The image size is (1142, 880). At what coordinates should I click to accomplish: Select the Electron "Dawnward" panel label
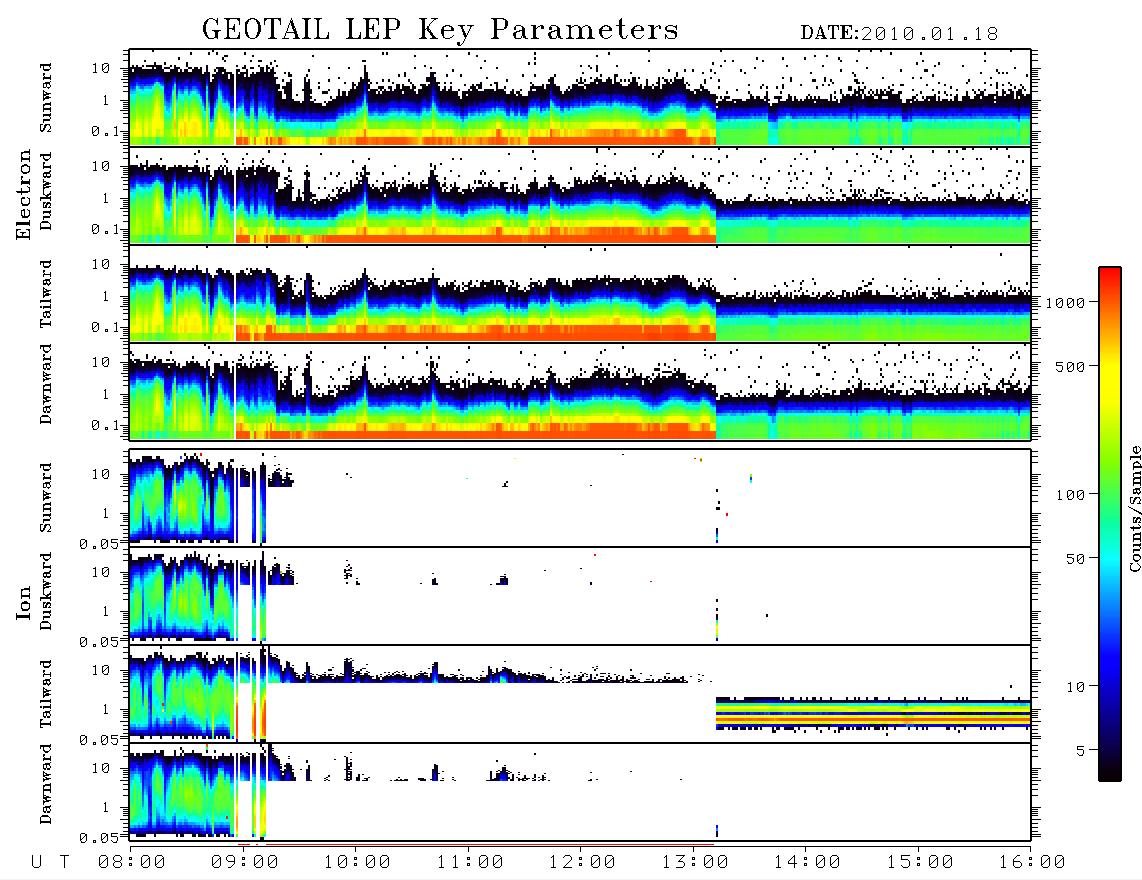46,384
